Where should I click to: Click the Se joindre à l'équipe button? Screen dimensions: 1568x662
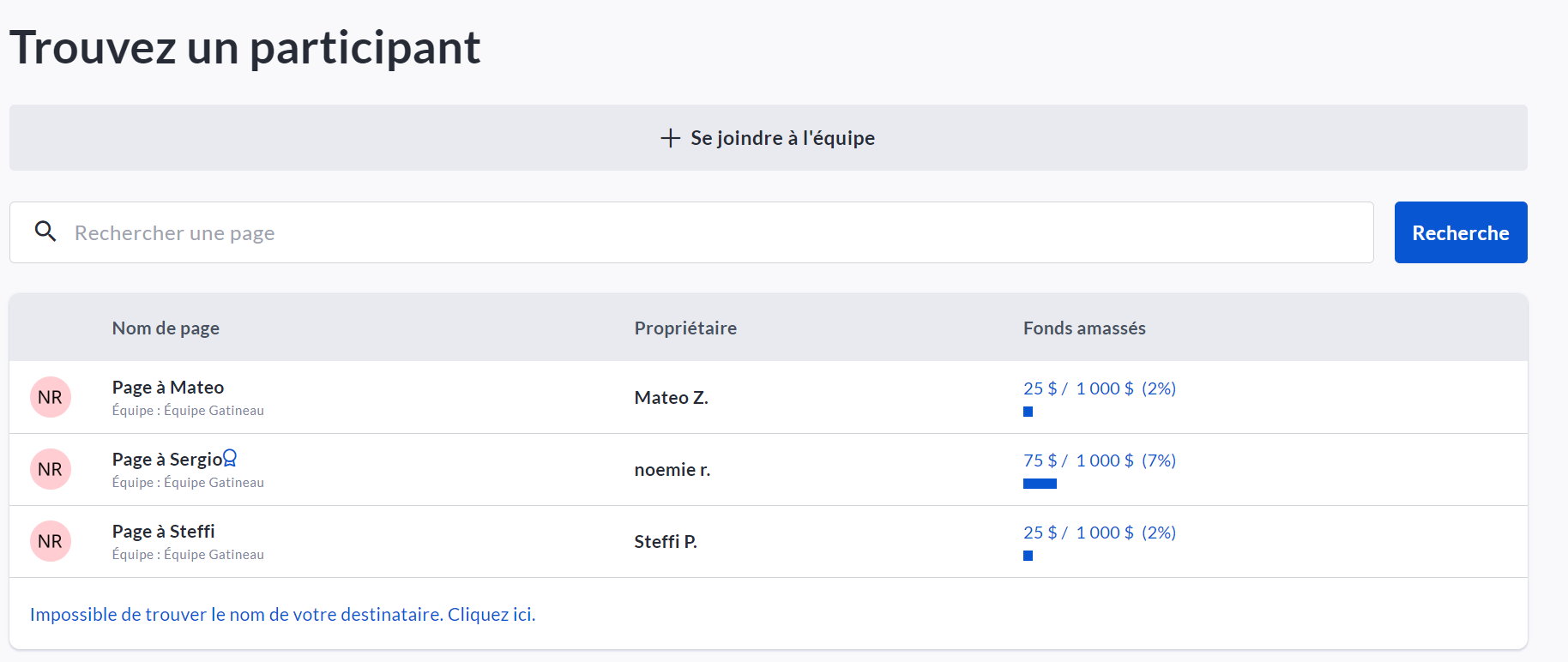click(x=768, y=138)
